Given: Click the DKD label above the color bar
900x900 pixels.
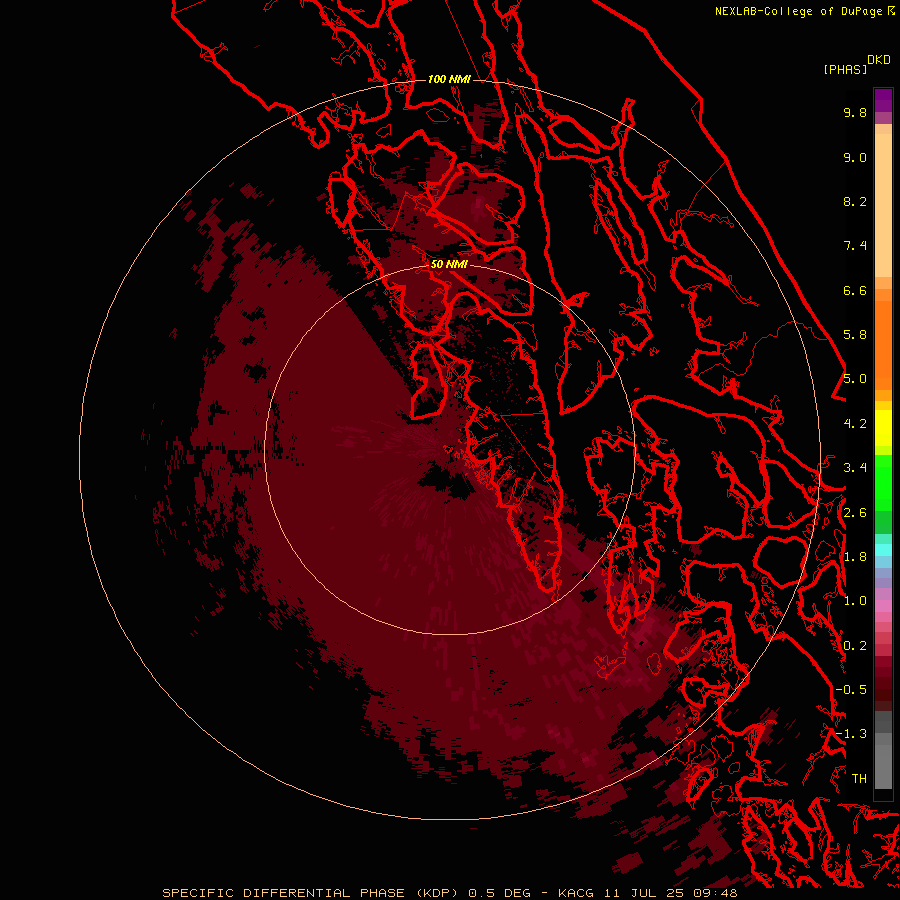Looking at the screenshot, I should click(x=879, y=59).
